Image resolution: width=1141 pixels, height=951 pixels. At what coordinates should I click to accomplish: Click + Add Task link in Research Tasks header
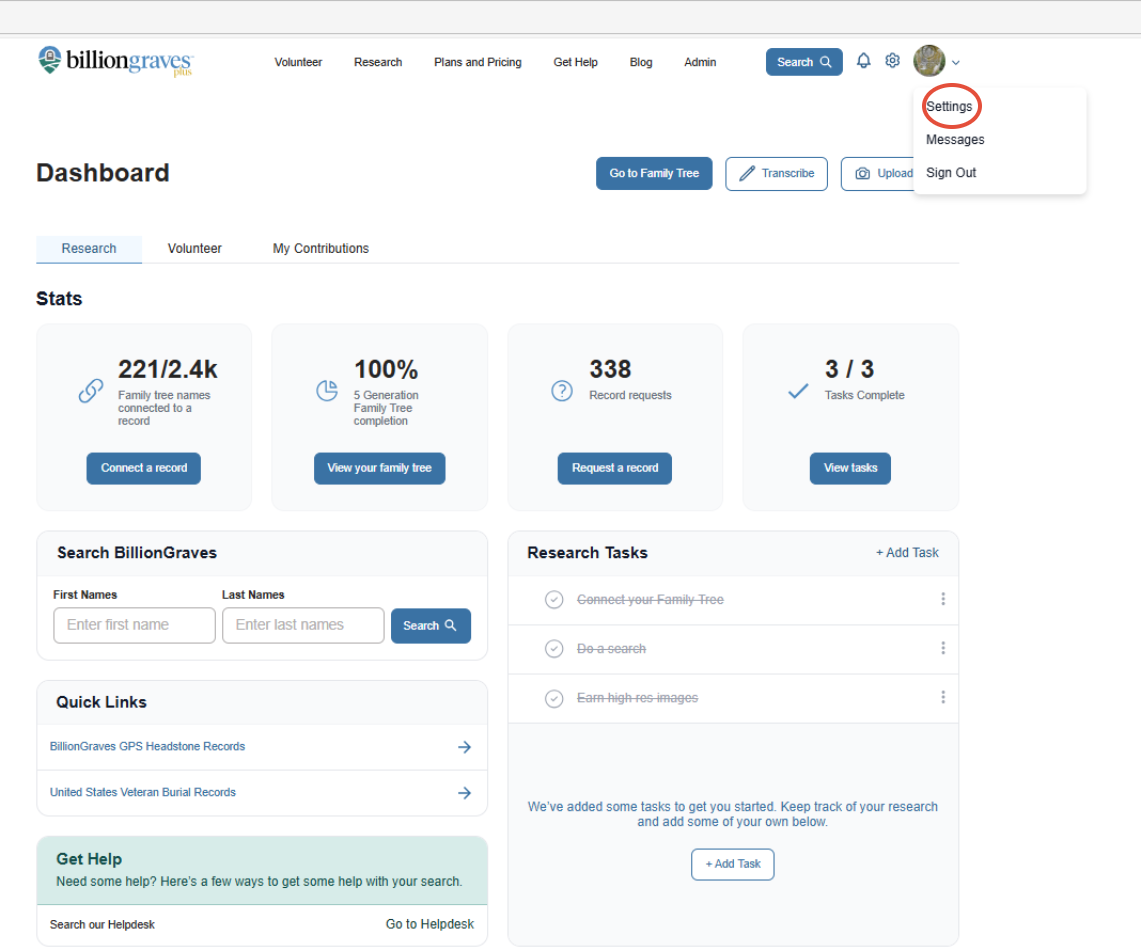tap(907, 553)
